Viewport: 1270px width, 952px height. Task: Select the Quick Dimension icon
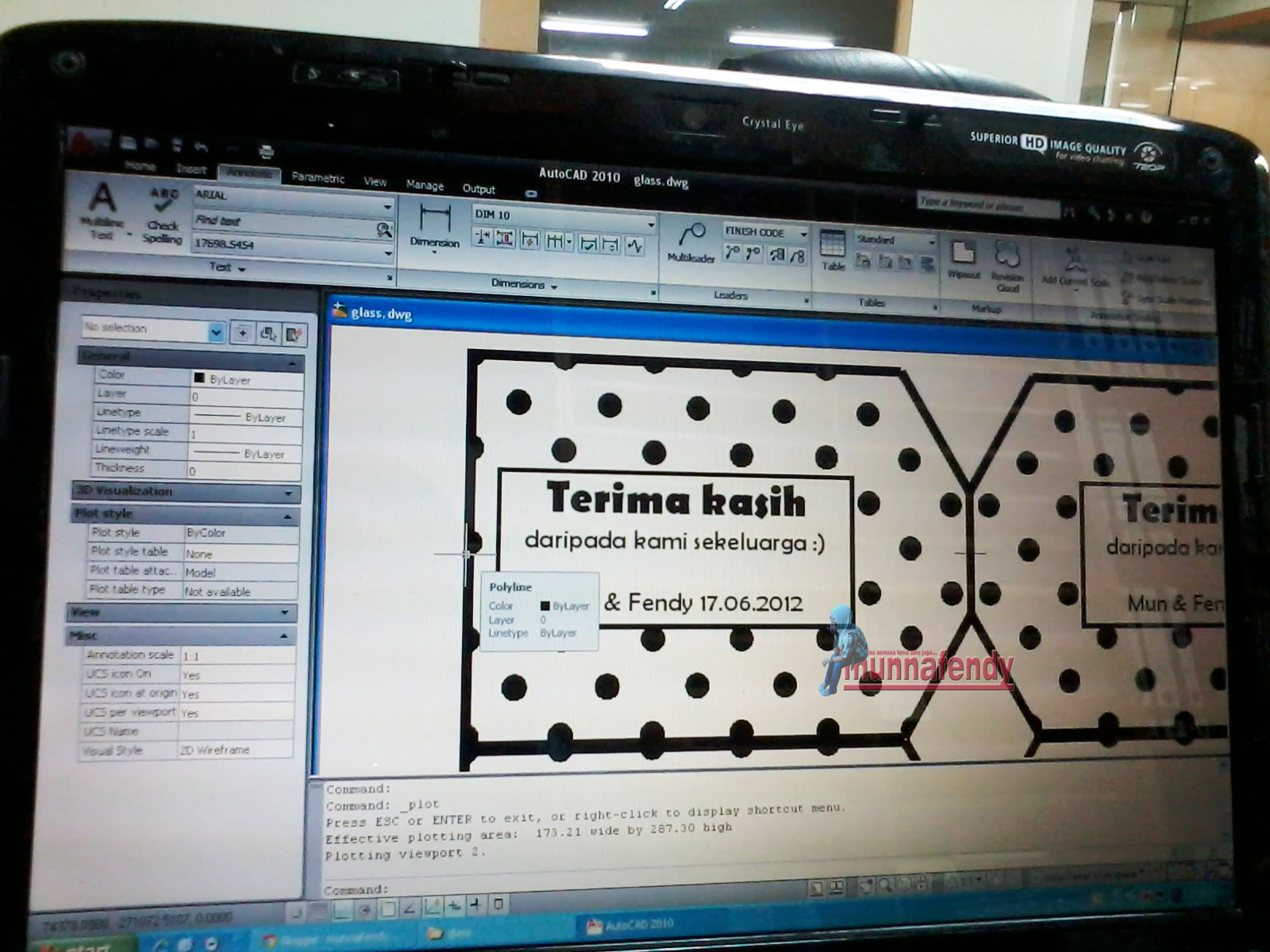[531, 240]
